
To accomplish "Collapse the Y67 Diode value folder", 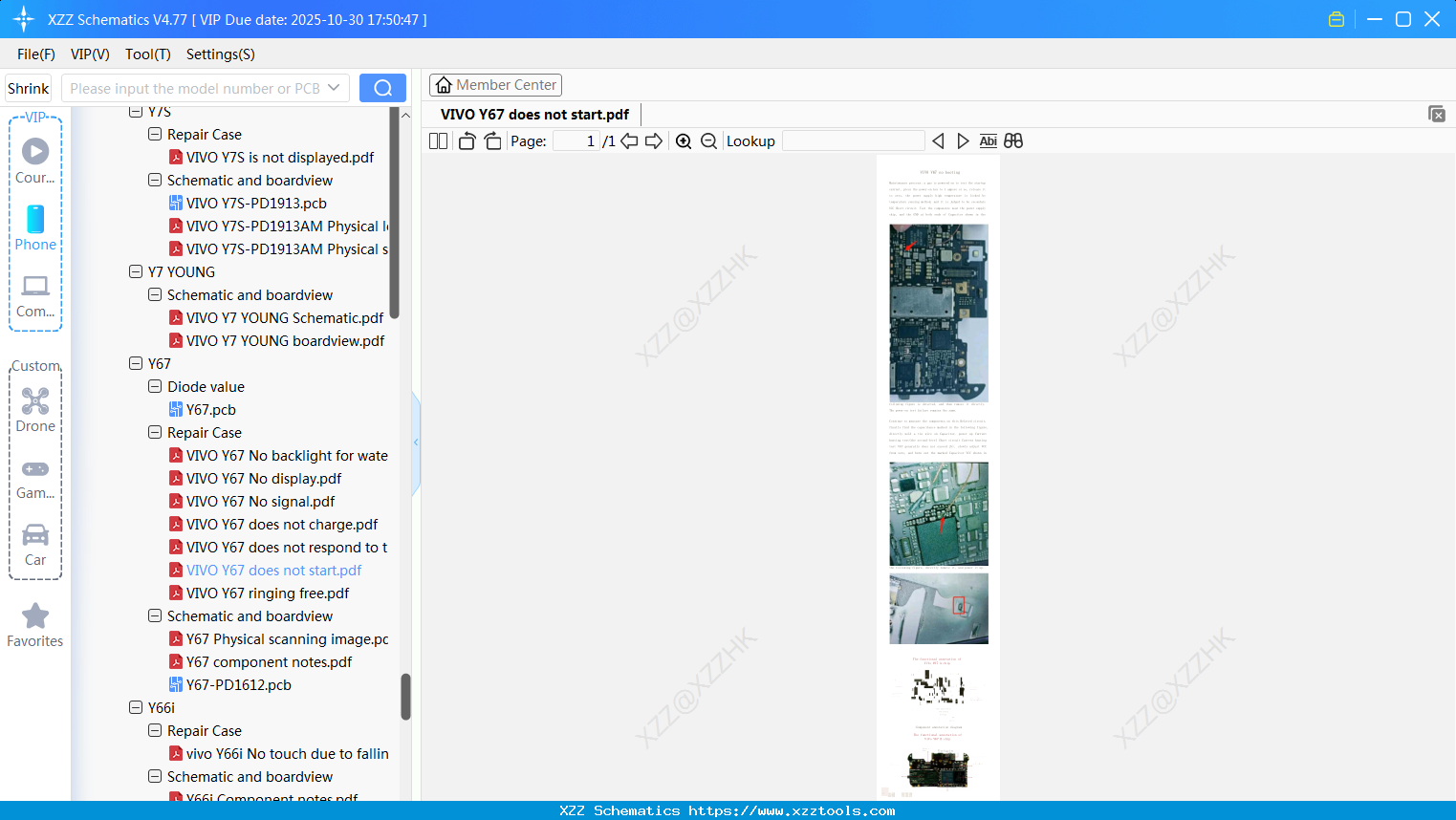I will coord(155,386).
